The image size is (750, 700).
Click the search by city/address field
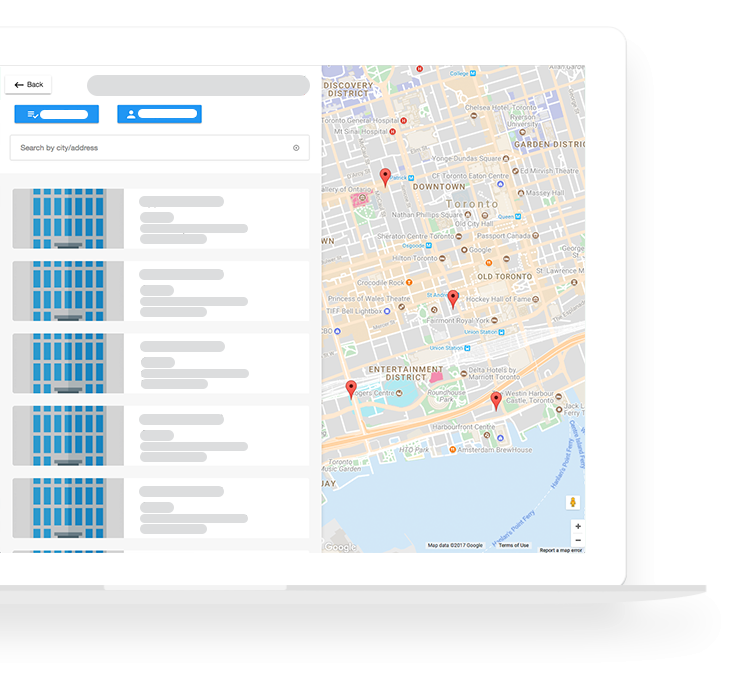coord(150,148)
